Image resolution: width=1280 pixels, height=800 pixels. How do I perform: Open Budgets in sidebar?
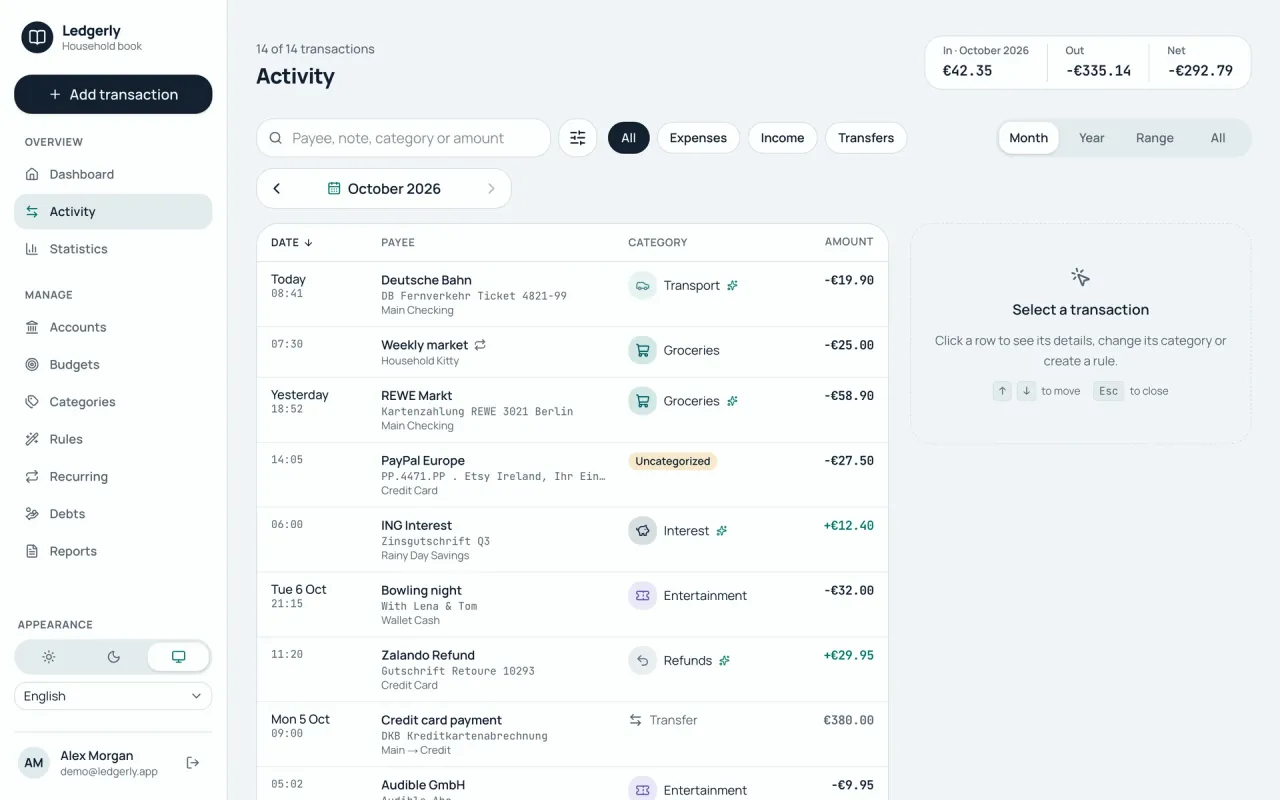click(113, 365)
